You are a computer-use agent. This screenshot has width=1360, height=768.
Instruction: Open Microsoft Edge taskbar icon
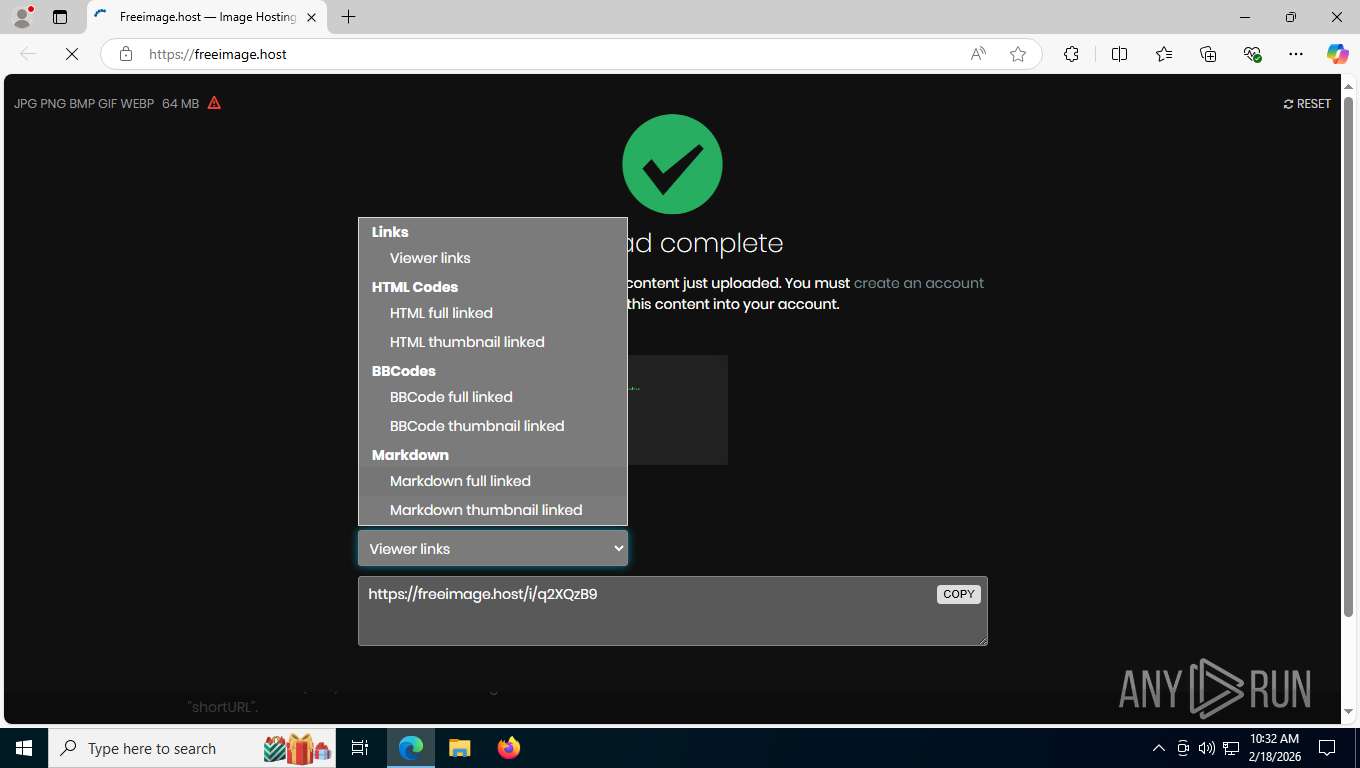[x=411, y=748]
